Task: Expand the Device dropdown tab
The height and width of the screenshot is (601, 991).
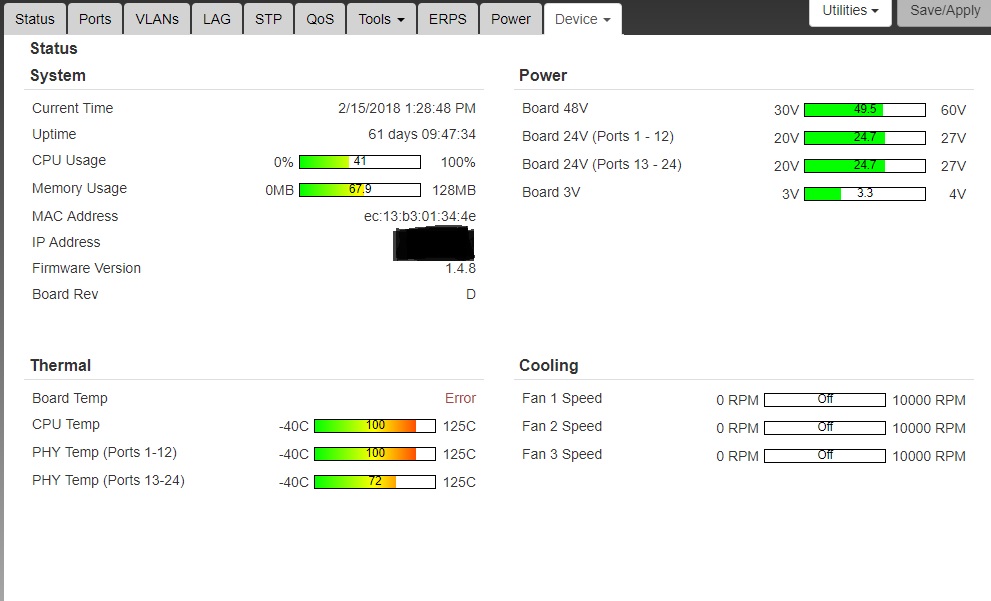Action: 582,19
